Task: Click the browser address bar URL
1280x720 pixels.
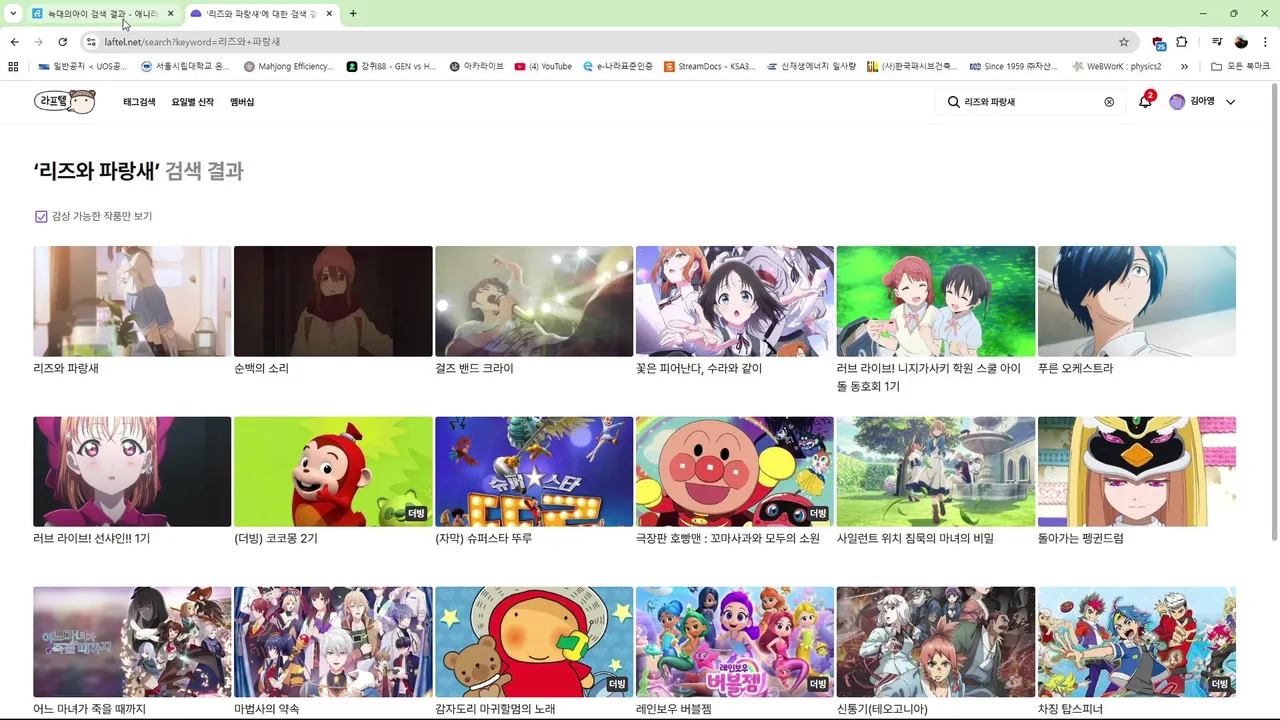Action: 192,42
